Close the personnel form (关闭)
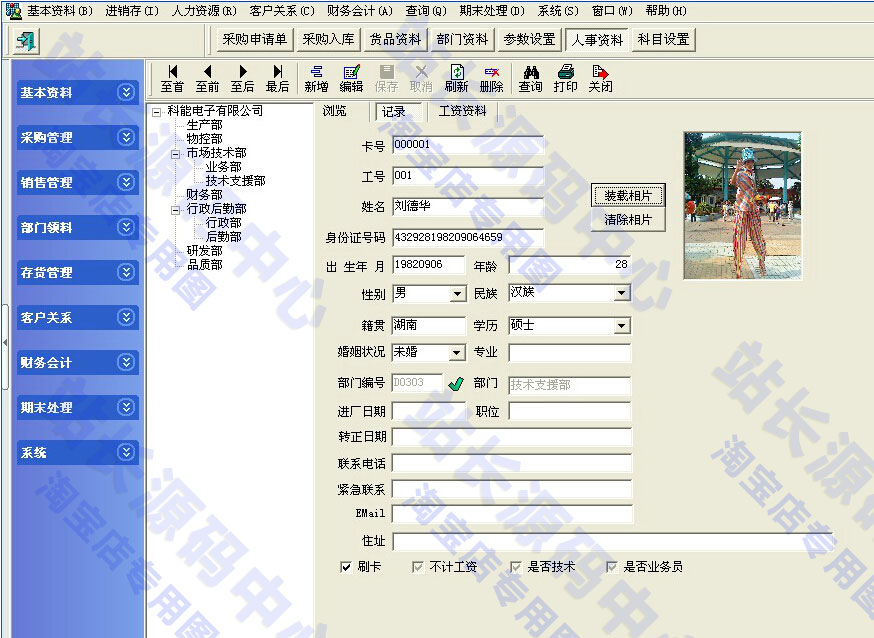Viewport: 874px width, 638px height. 600,79
